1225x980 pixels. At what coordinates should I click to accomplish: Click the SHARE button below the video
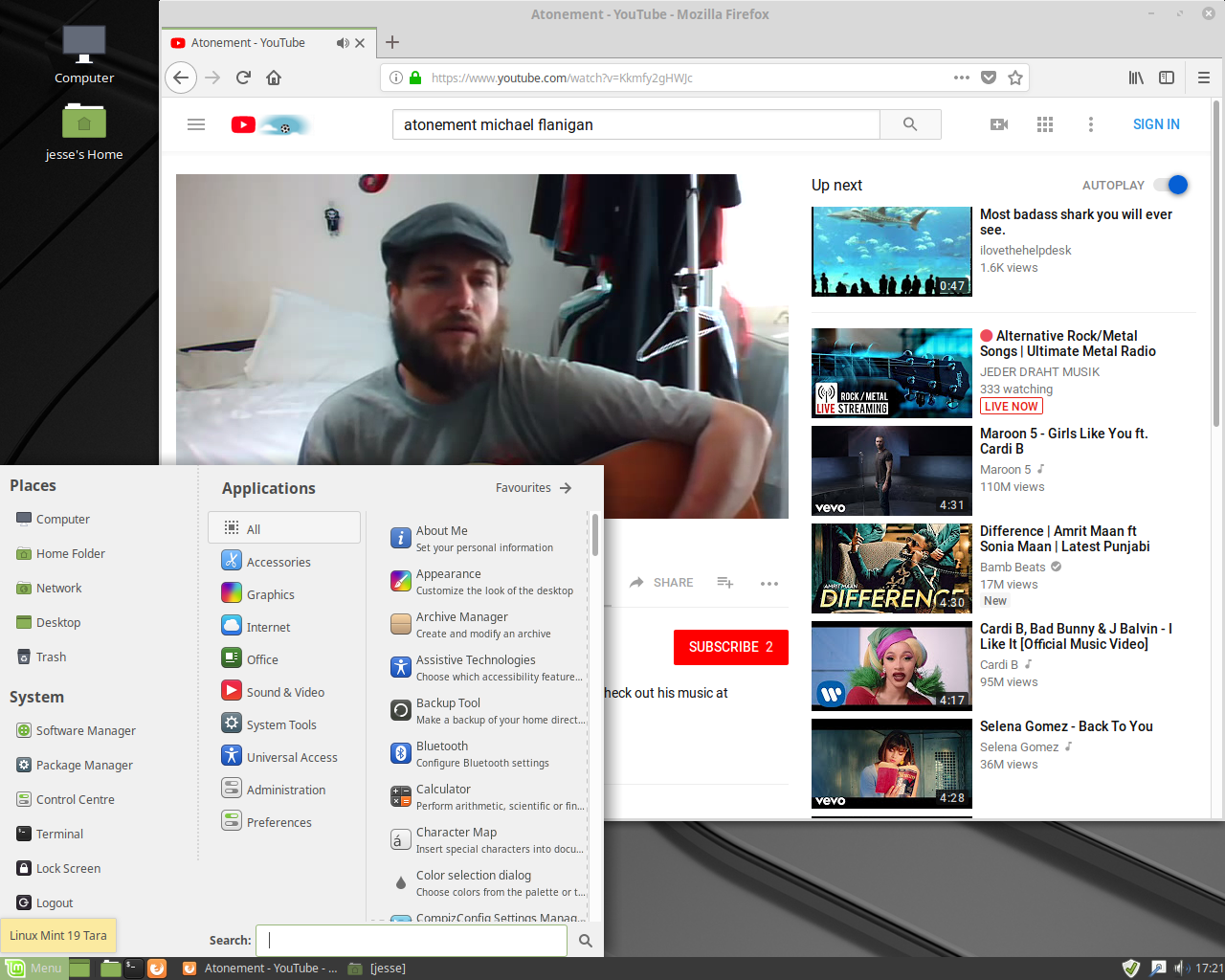point(661,582)
